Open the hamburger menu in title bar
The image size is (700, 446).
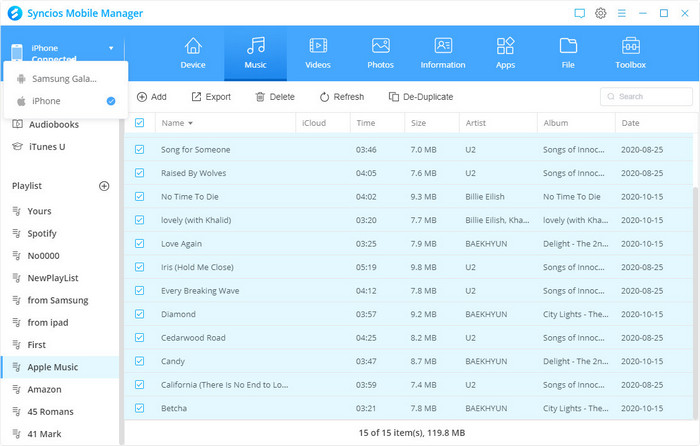tap(621, 13)
